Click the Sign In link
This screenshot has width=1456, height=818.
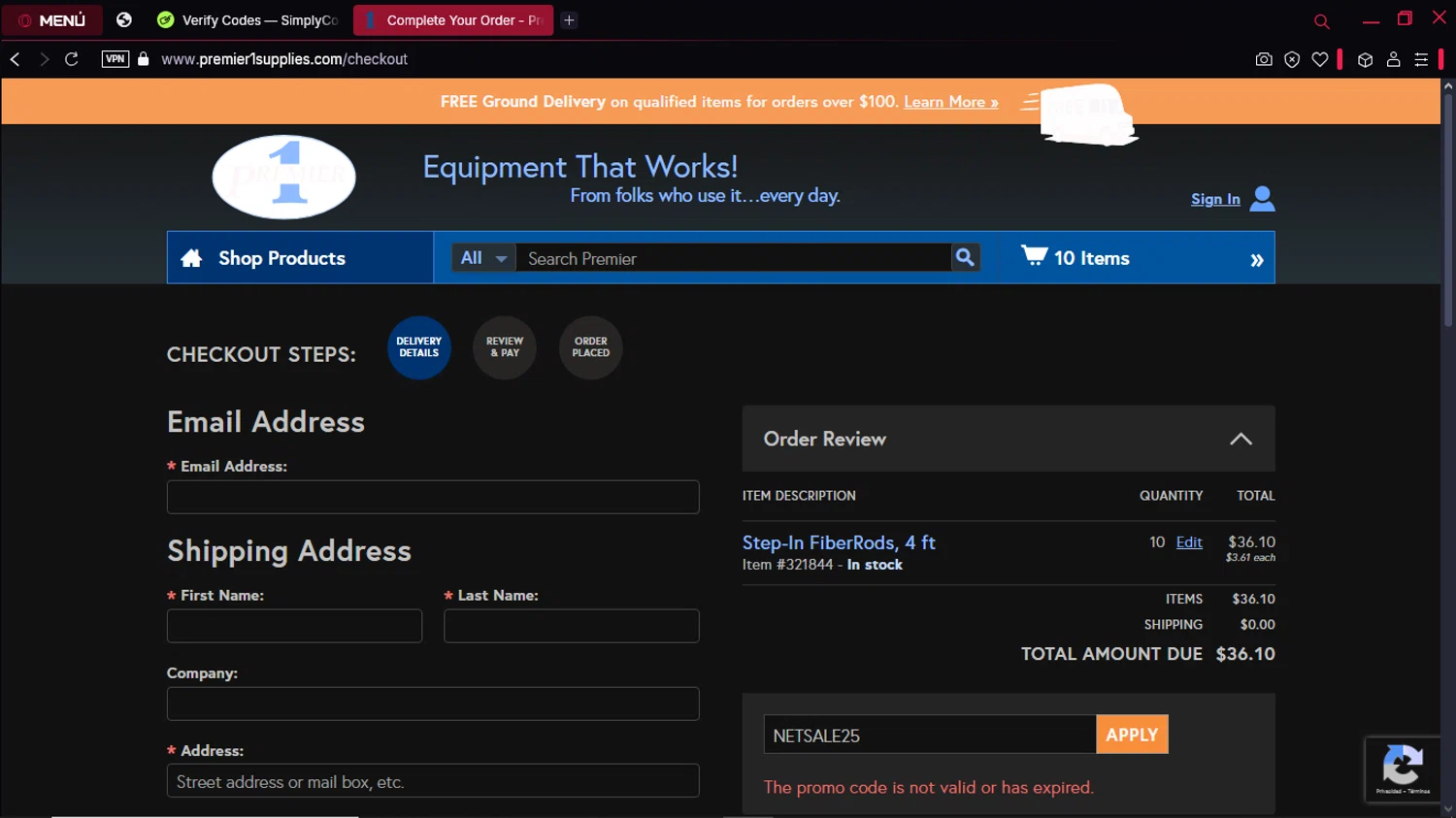click(x=1215, y=199)
